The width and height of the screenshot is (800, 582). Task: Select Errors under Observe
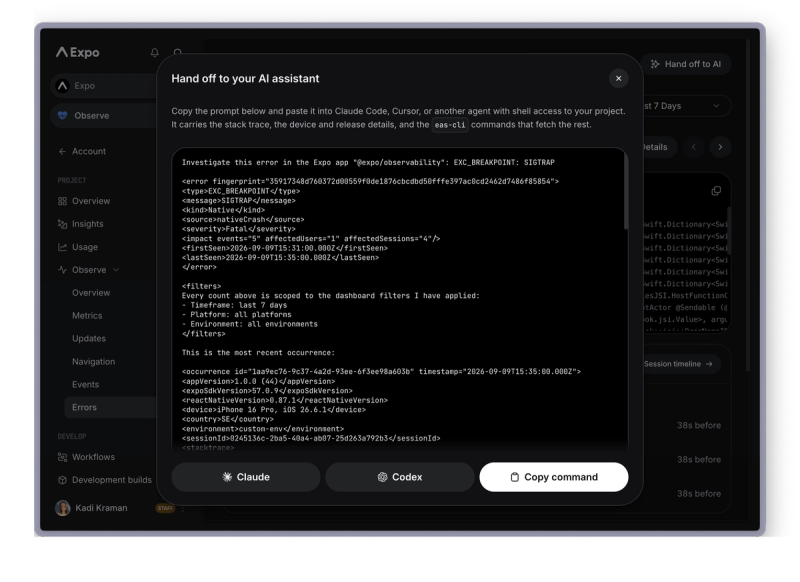[111, 408]
